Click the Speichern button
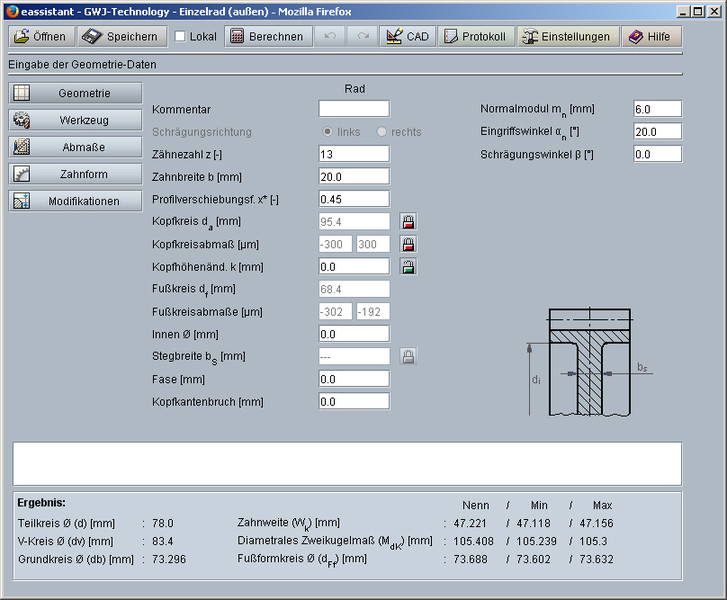This screenshot has height=600, width=727. click(120, 36)
